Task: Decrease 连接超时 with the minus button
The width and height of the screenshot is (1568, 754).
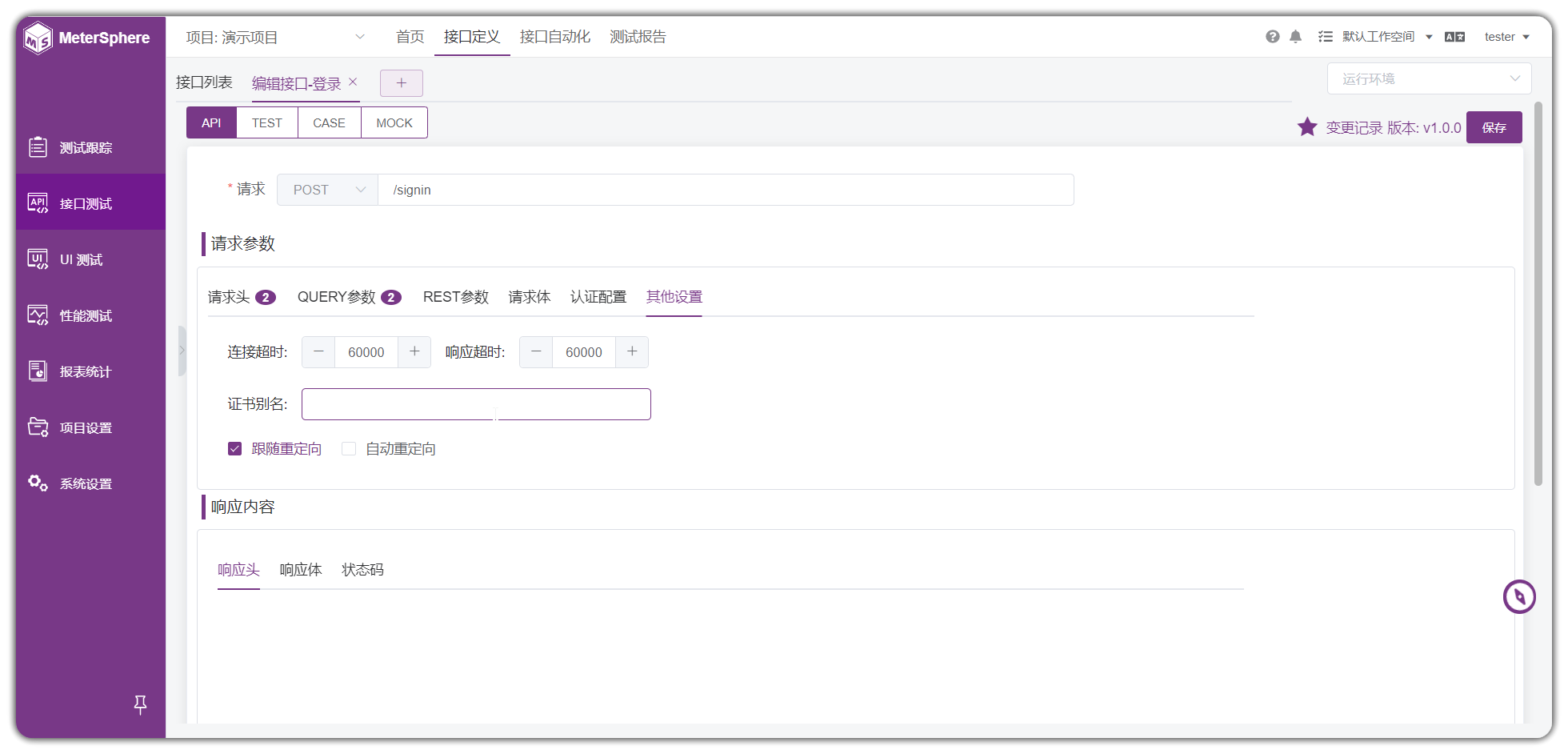Action: [318, 352]
